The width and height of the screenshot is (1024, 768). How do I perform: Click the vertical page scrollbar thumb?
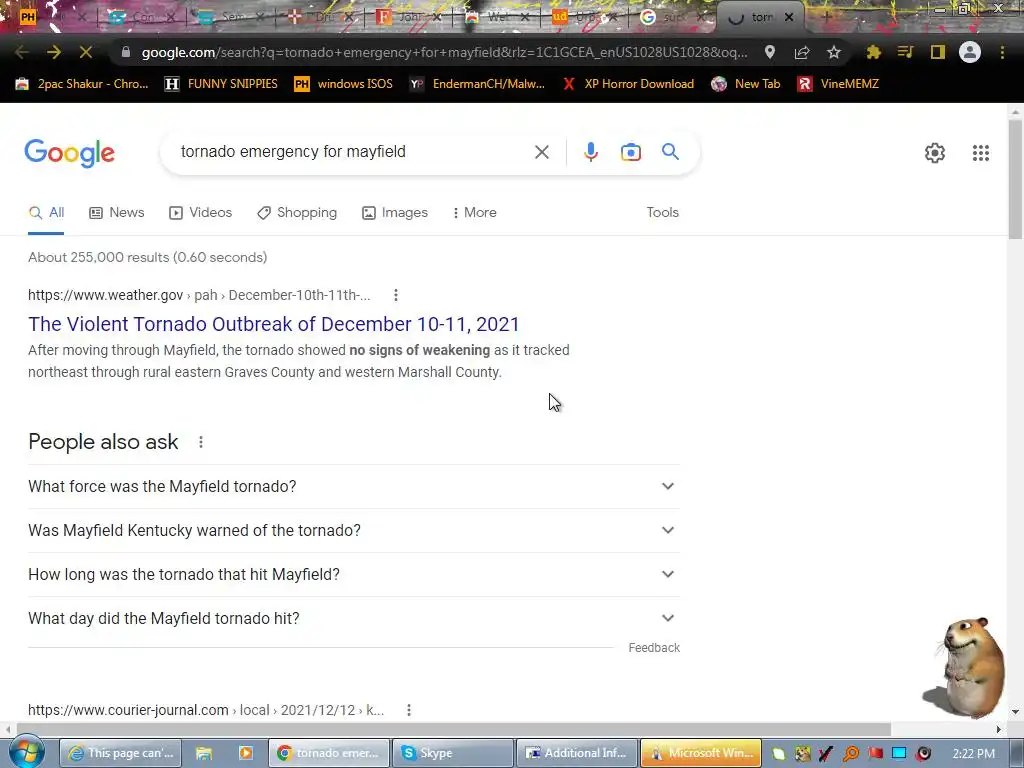(x=1016, y=180)
